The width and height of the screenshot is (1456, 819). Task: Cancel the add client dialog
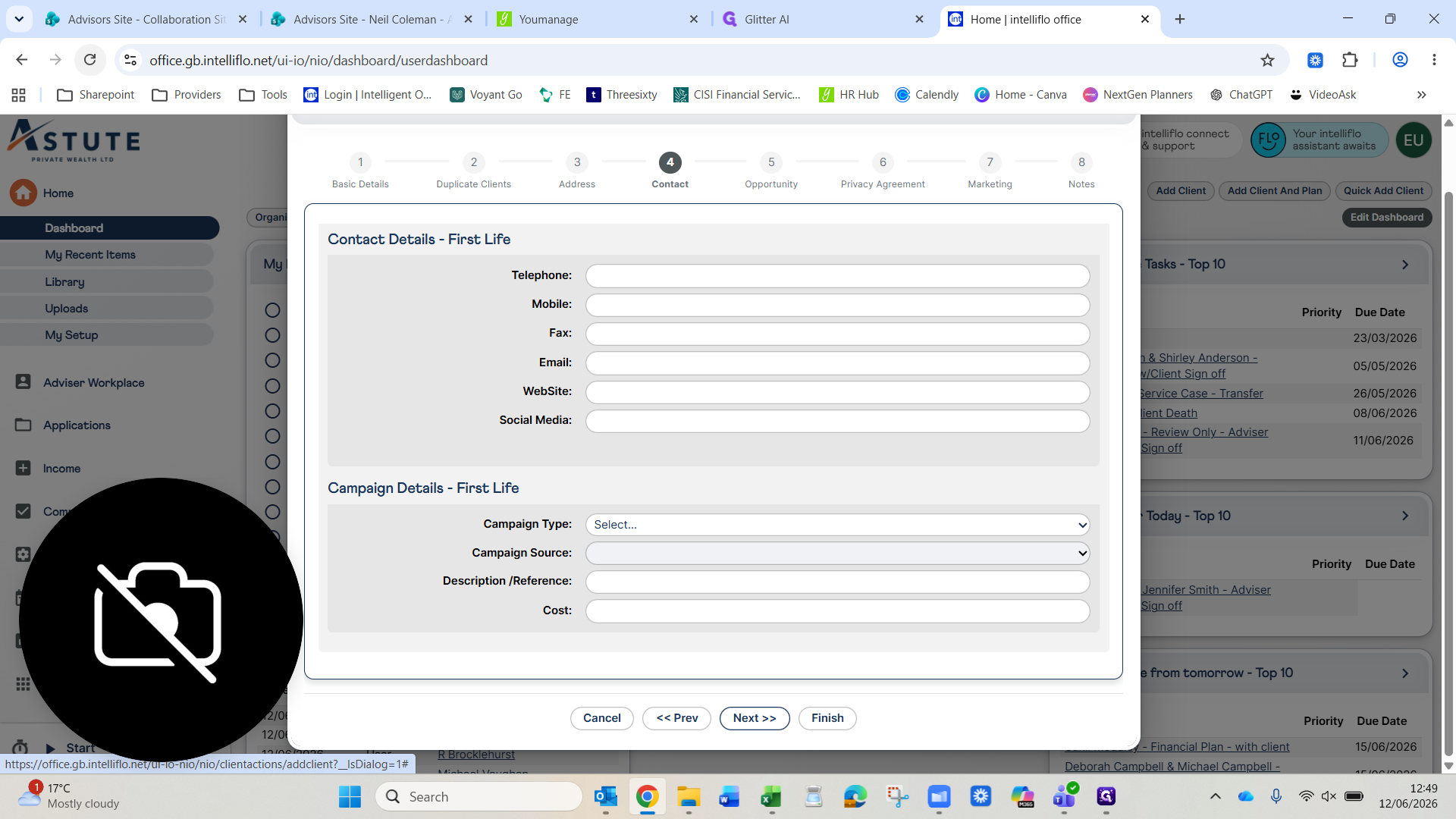click(x=601, y=718)
